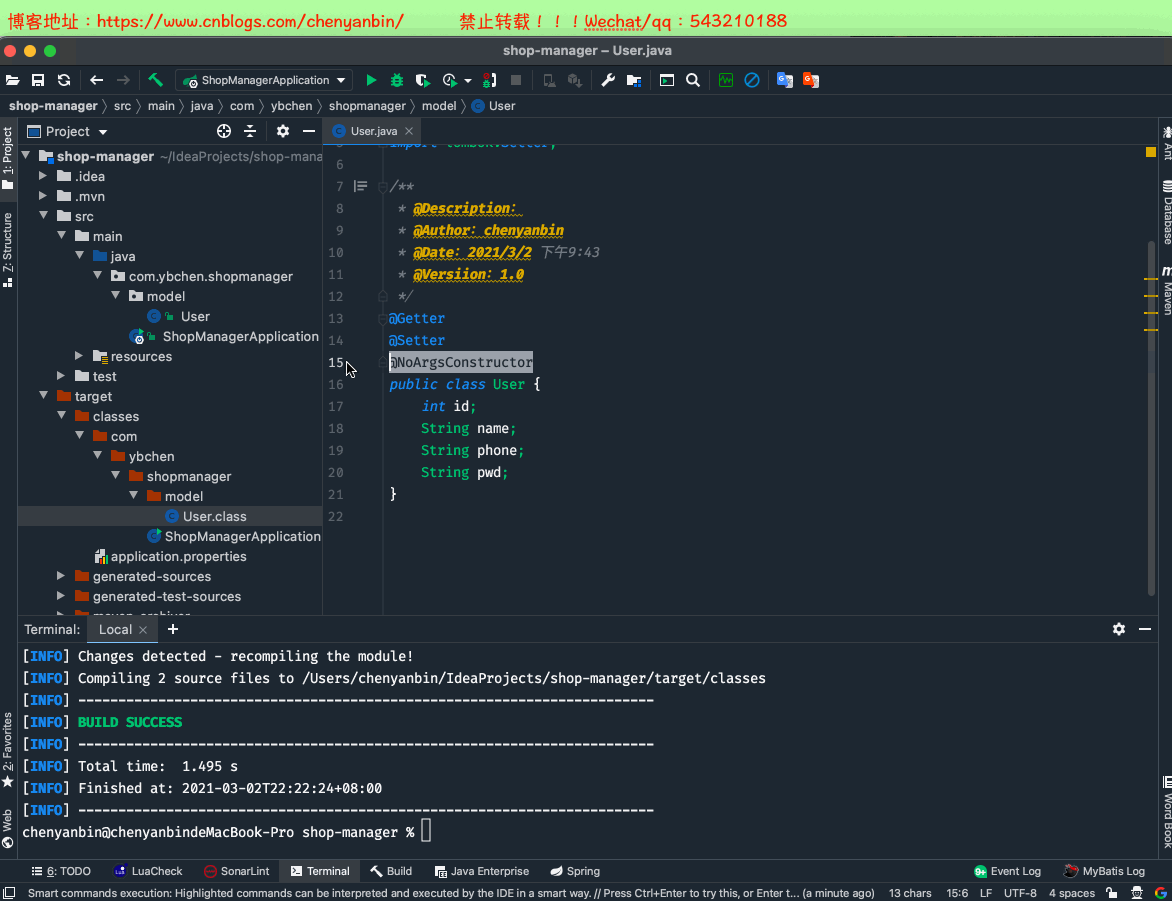This screenshot has height=901, width=1172.
Task: Expand the generated-sources folder
Action: [61, 576]
